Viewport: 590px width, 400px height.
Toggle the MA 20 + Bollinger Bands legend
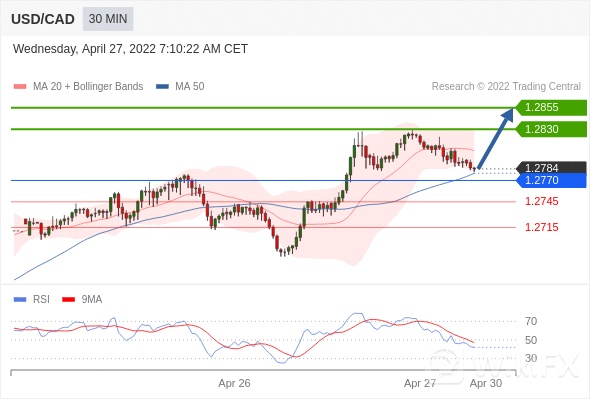(88, 87)
